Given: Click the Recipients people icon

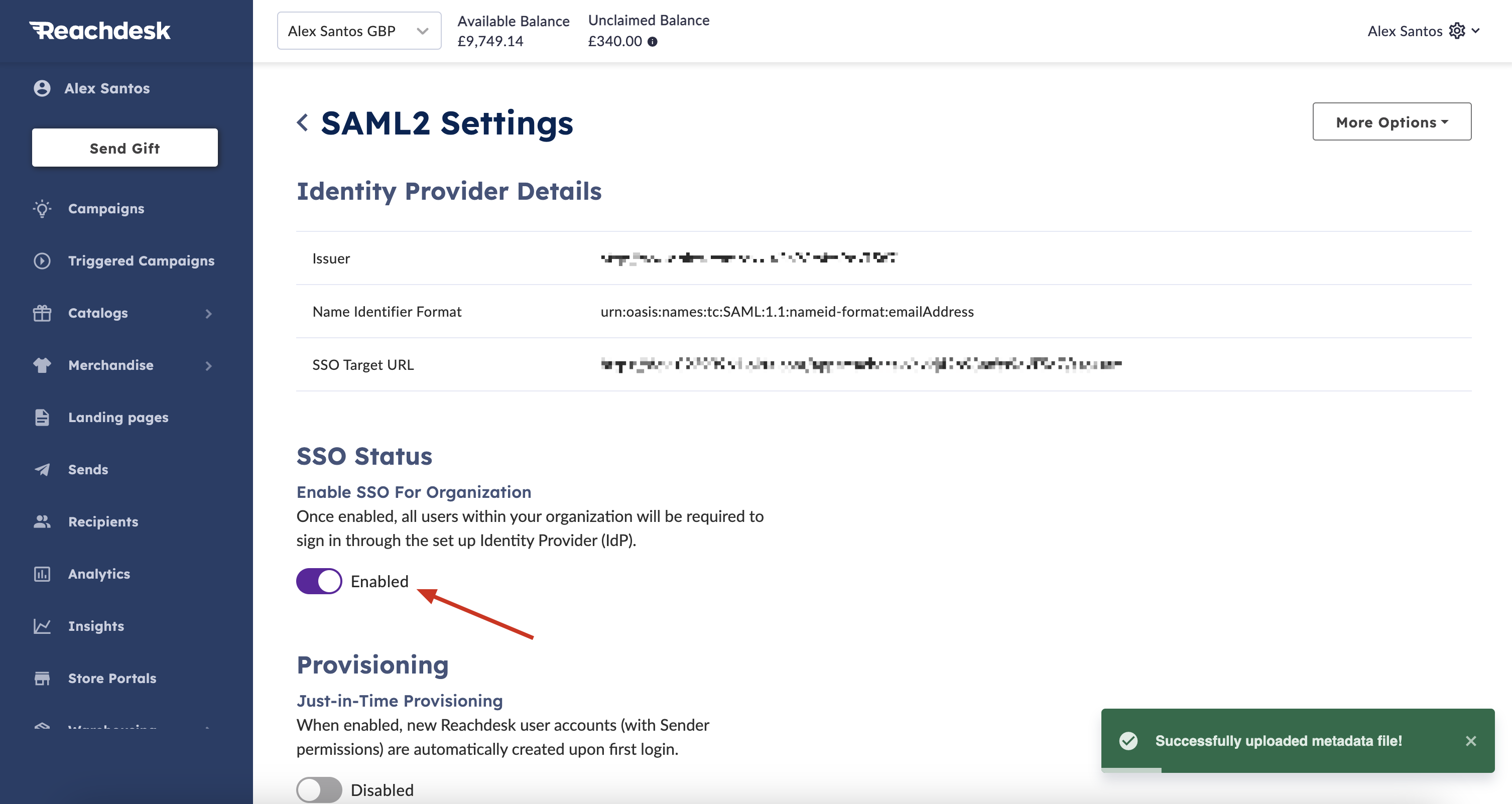Looking at the screenshot, I should click(x=42, y=522).
